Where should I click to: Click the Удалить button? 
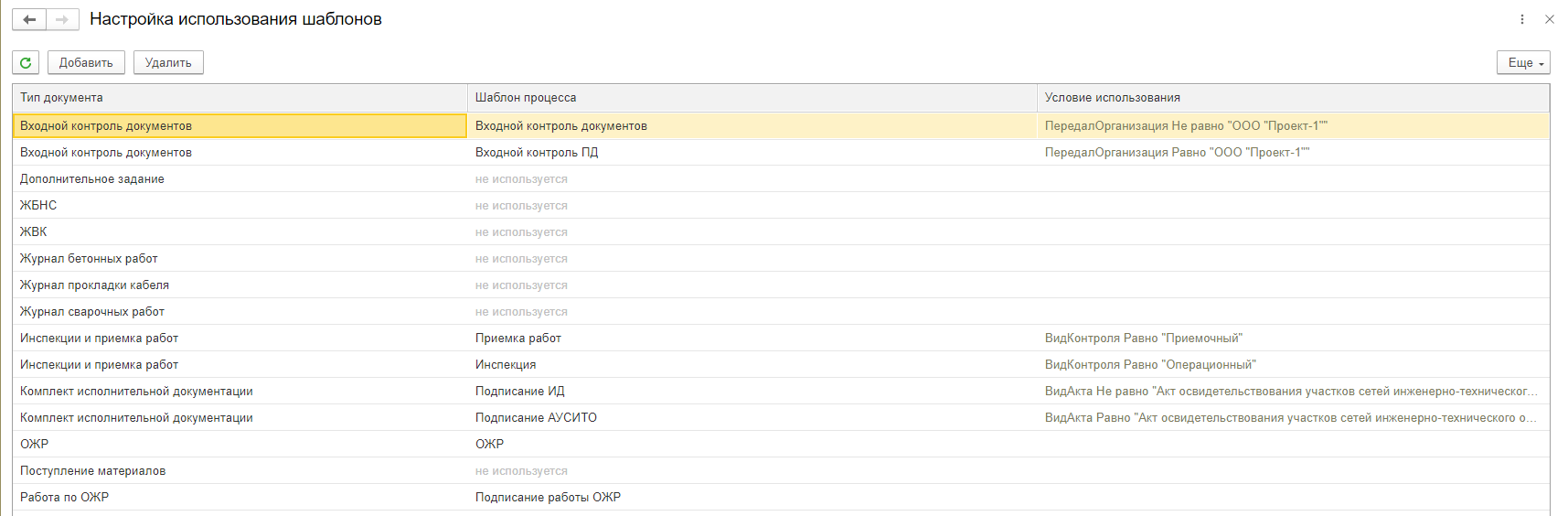[168, 62]
